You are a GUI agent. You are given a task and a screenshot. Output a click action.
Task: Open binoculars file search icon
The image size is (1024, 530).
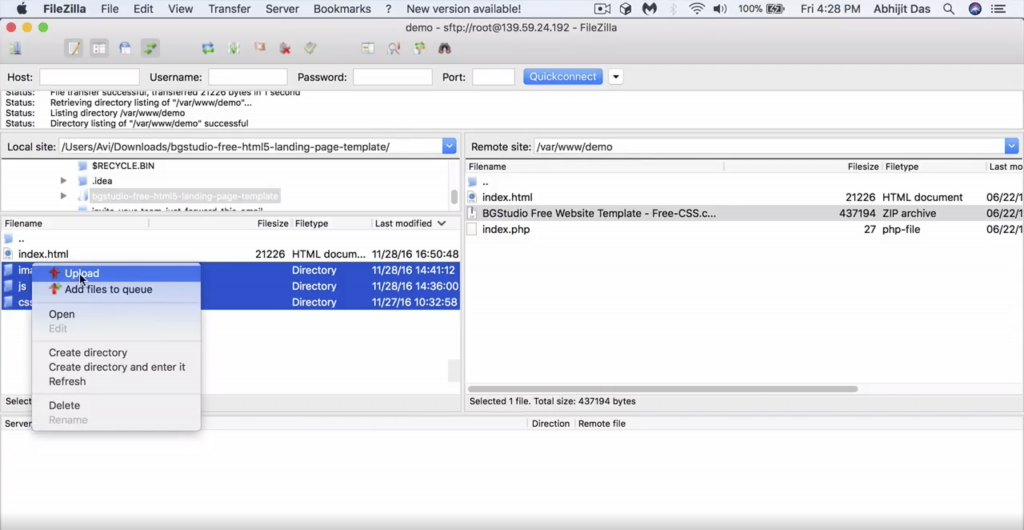[x=445, y=48]
